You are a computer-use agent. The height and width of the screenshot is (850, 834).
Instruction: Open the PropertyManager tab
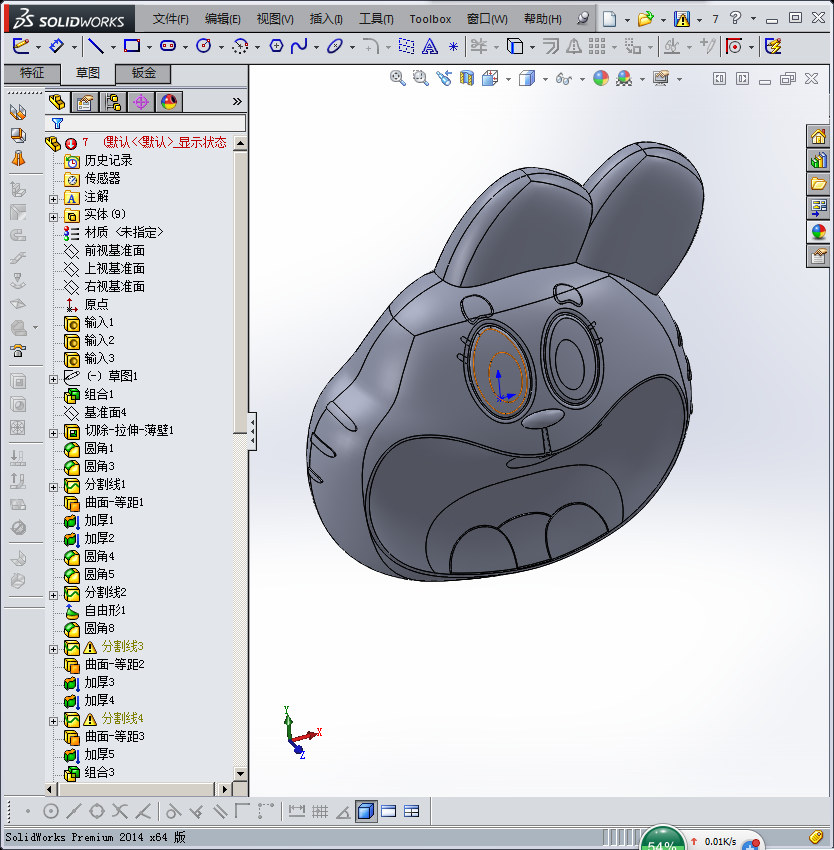pyautogui.click(x=85, y=102)
